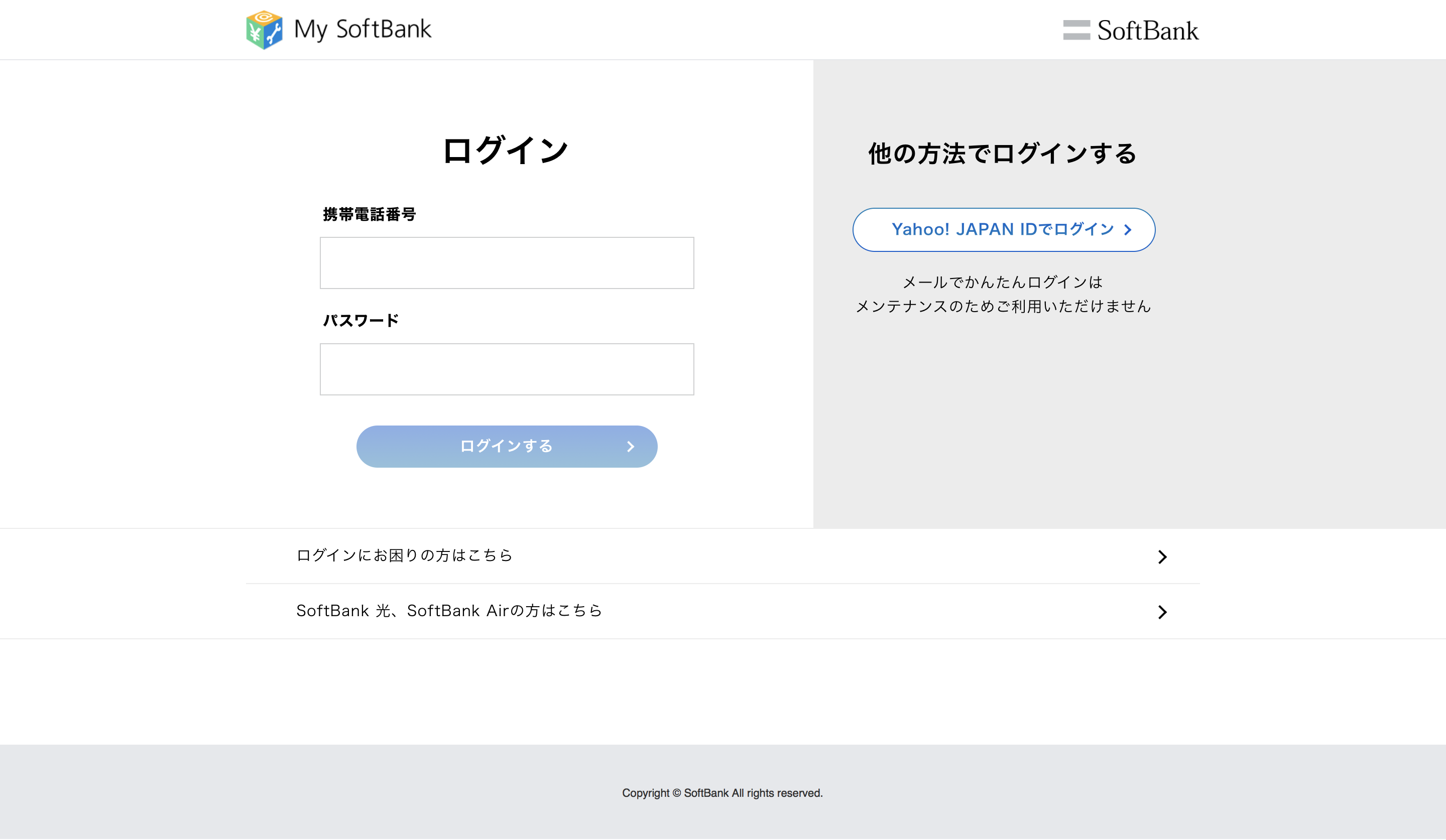Click the ログイン page heading
This screenshot has height=840, width=1446.
pyautogui.click(x=506, y=151)
